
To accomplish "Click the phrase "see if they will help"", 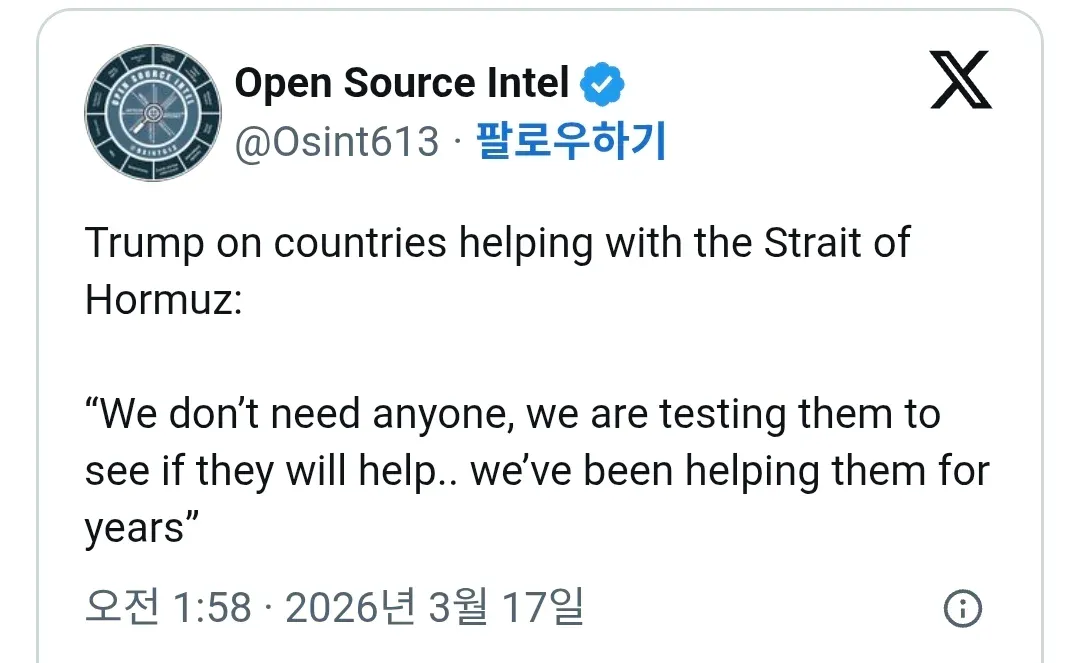I will click(260, 471).
